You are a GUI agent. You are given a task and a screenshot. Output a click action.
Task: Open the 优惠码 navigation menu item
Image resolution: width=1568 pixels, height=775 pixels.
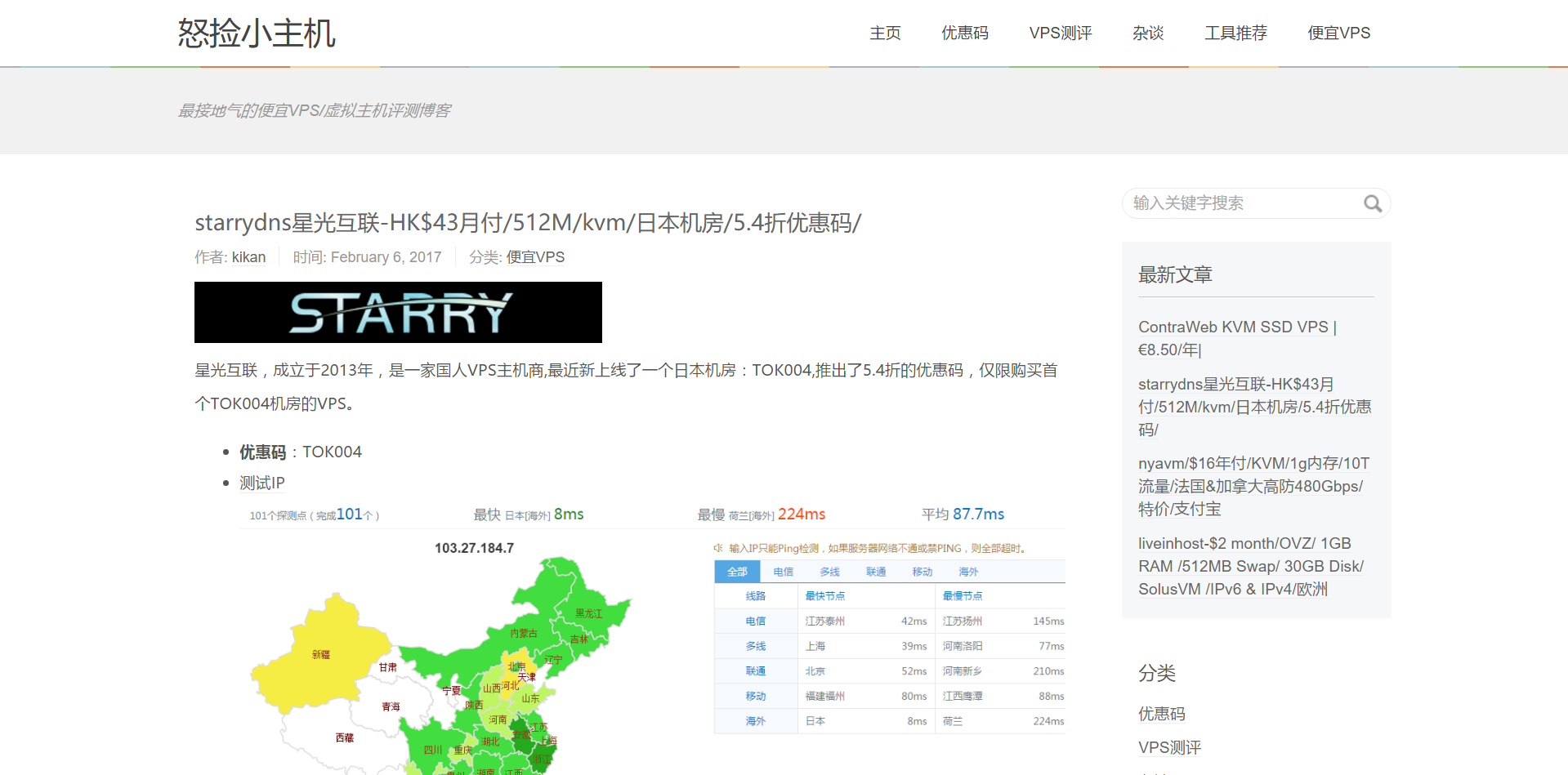pyautogui.click(x=965, y=33)
